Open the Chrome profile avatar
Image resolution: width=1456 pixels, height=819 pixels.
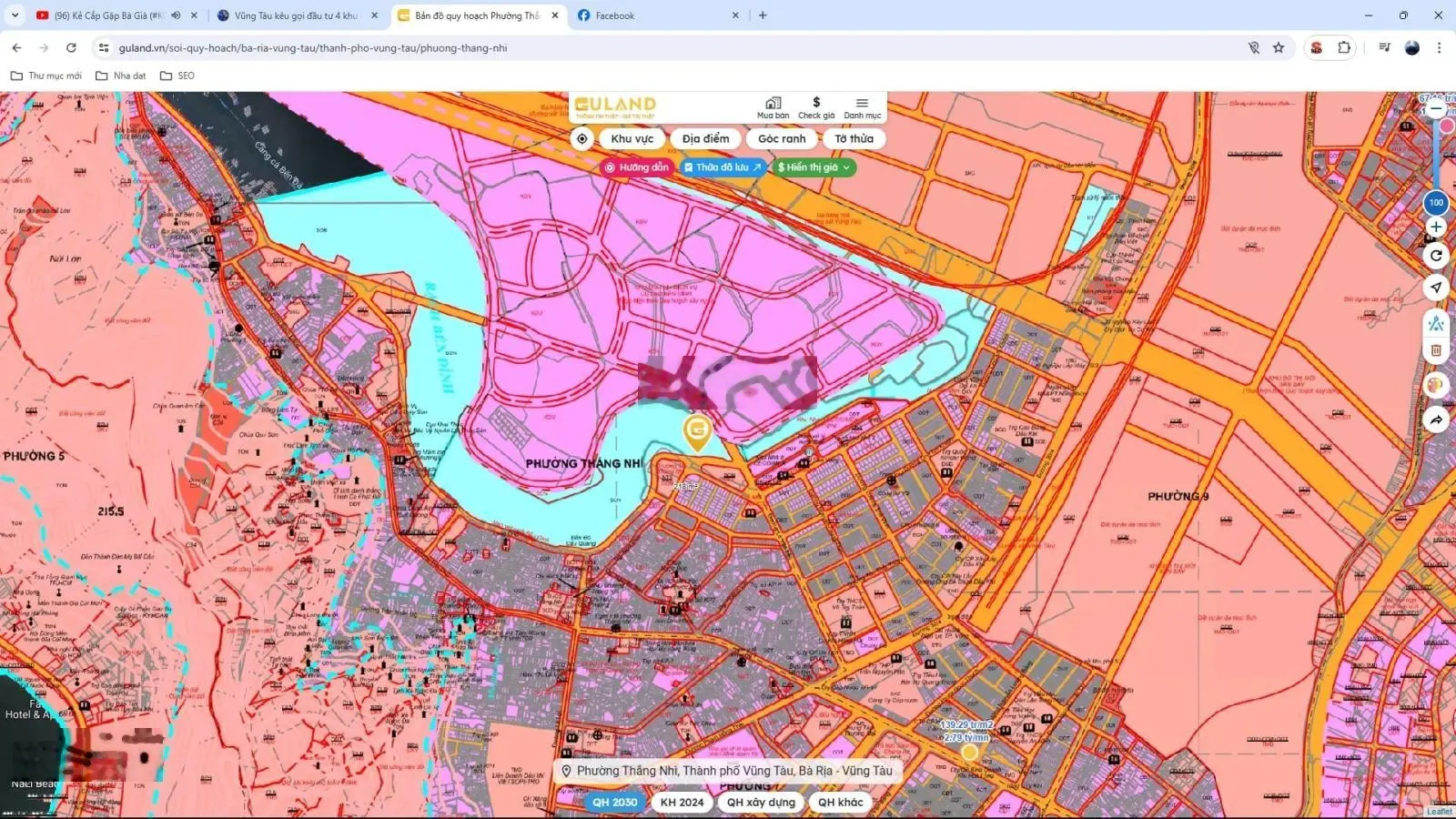pos(1412,47)
